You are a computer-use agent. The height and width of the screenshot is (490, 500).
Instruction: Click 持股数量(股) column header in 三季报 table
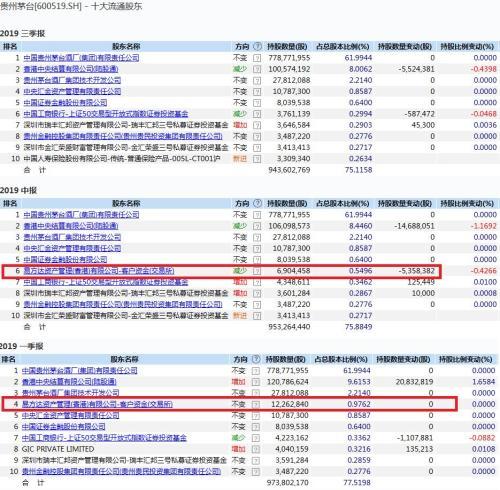tap(287, 47)
